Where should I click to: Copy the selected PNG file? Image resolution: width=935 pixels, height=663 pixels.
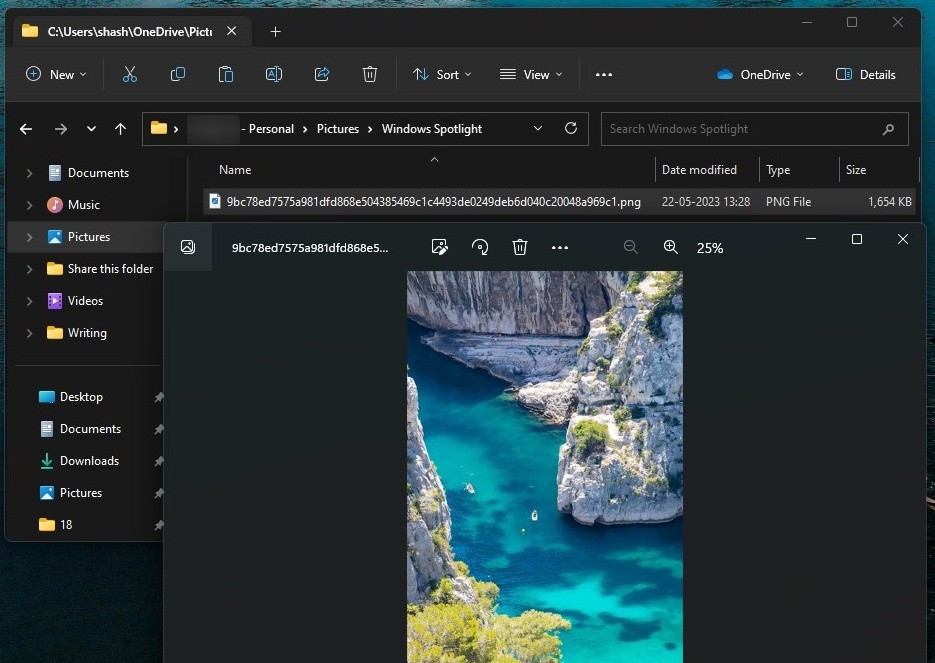(x=178, y=74)
